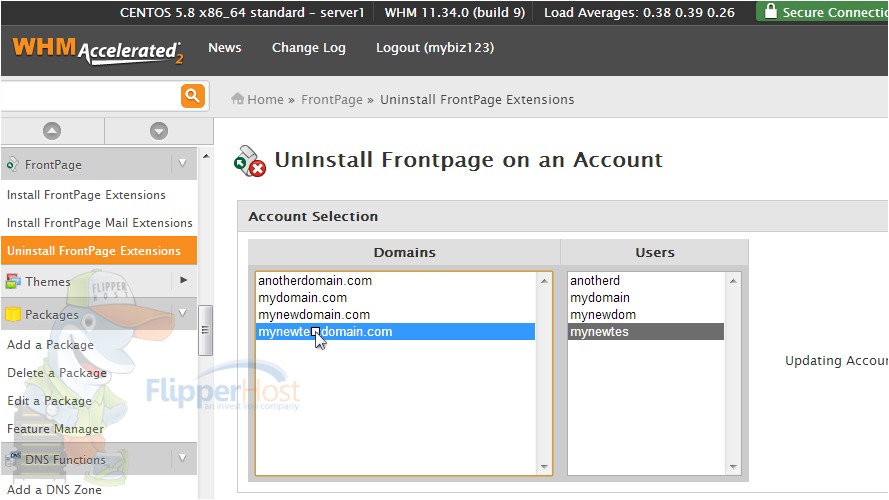Click the Domains list scroll-down arrow

(x=544, y=467)
